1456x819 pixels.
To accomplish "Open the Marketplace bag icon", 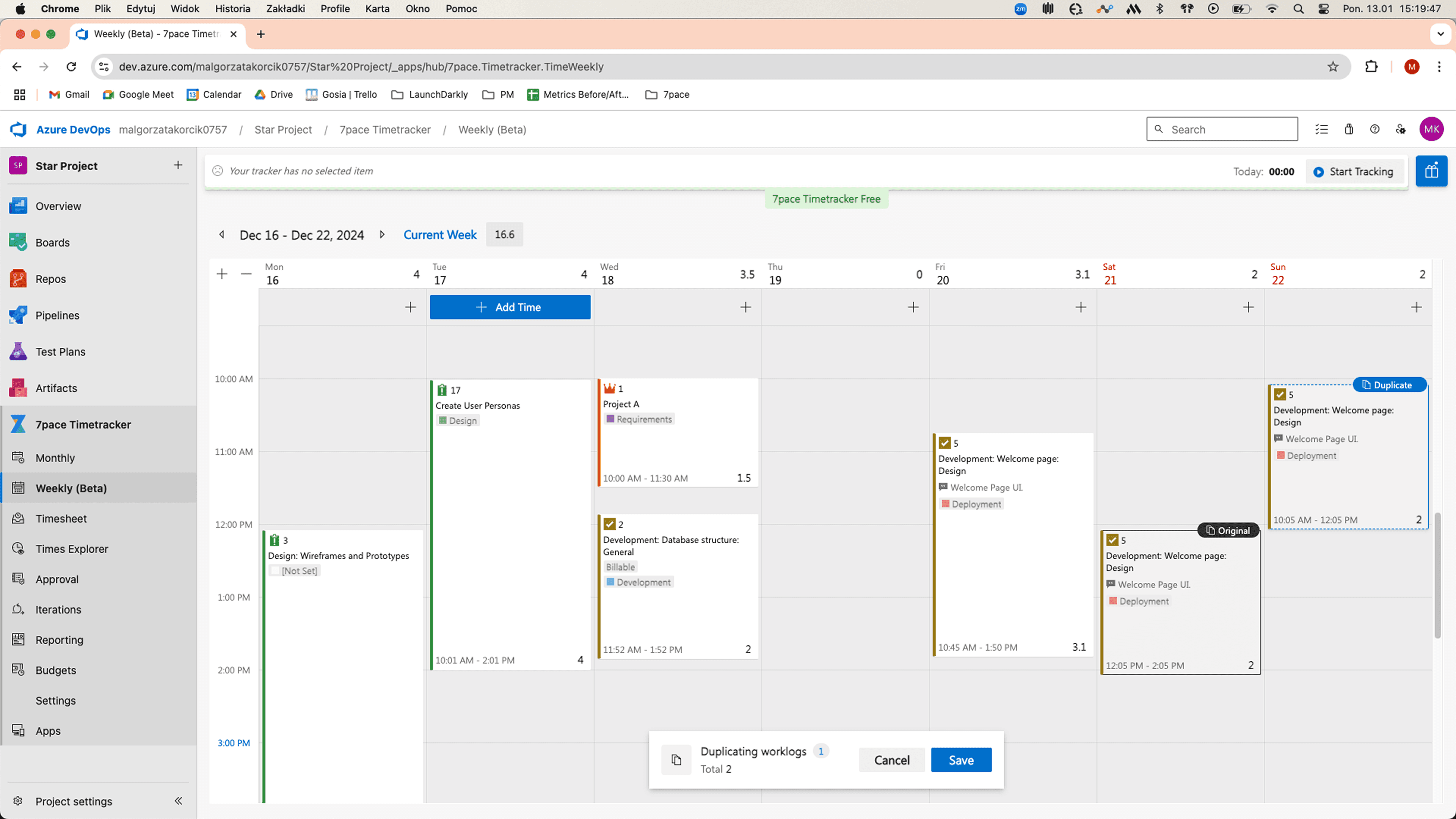I will tap(1349, 129).
